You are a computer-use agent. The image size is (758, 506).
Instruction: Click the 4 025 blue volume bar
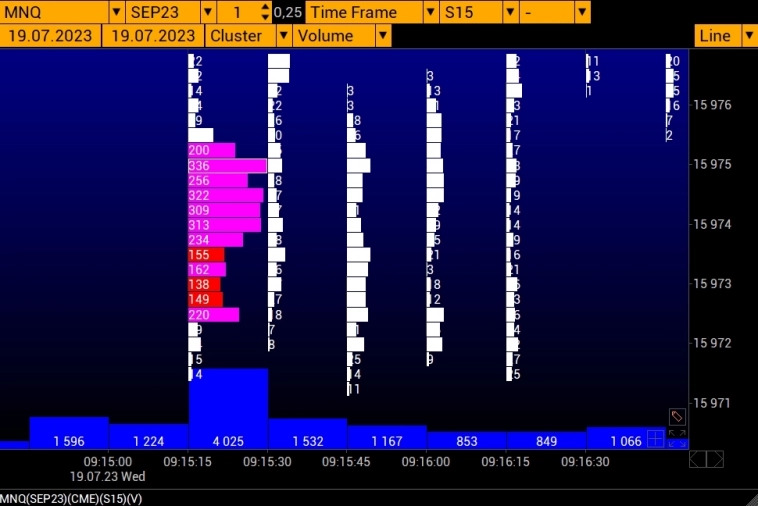pos(228,410)
